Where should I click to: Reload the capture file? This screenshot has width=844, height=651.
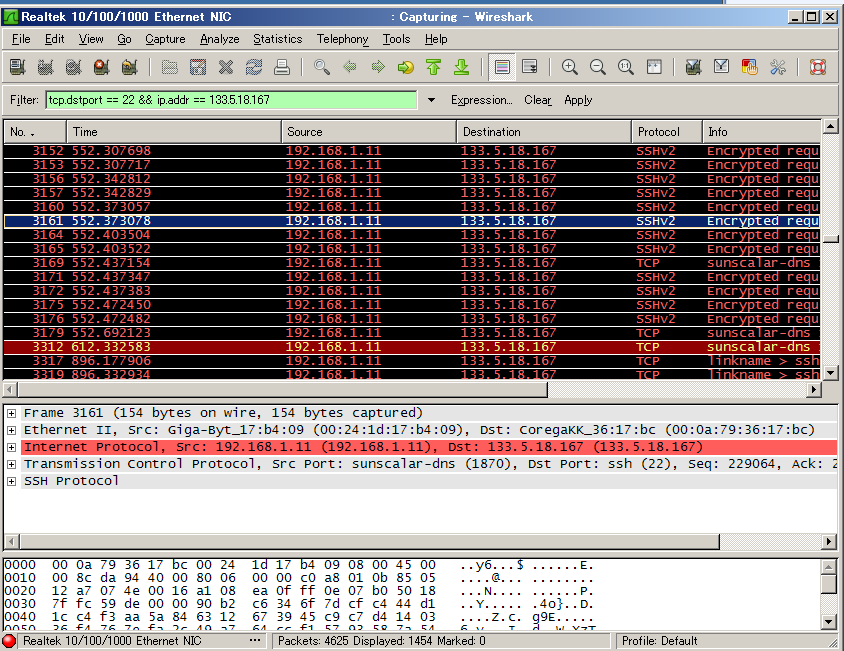[254, 67]
